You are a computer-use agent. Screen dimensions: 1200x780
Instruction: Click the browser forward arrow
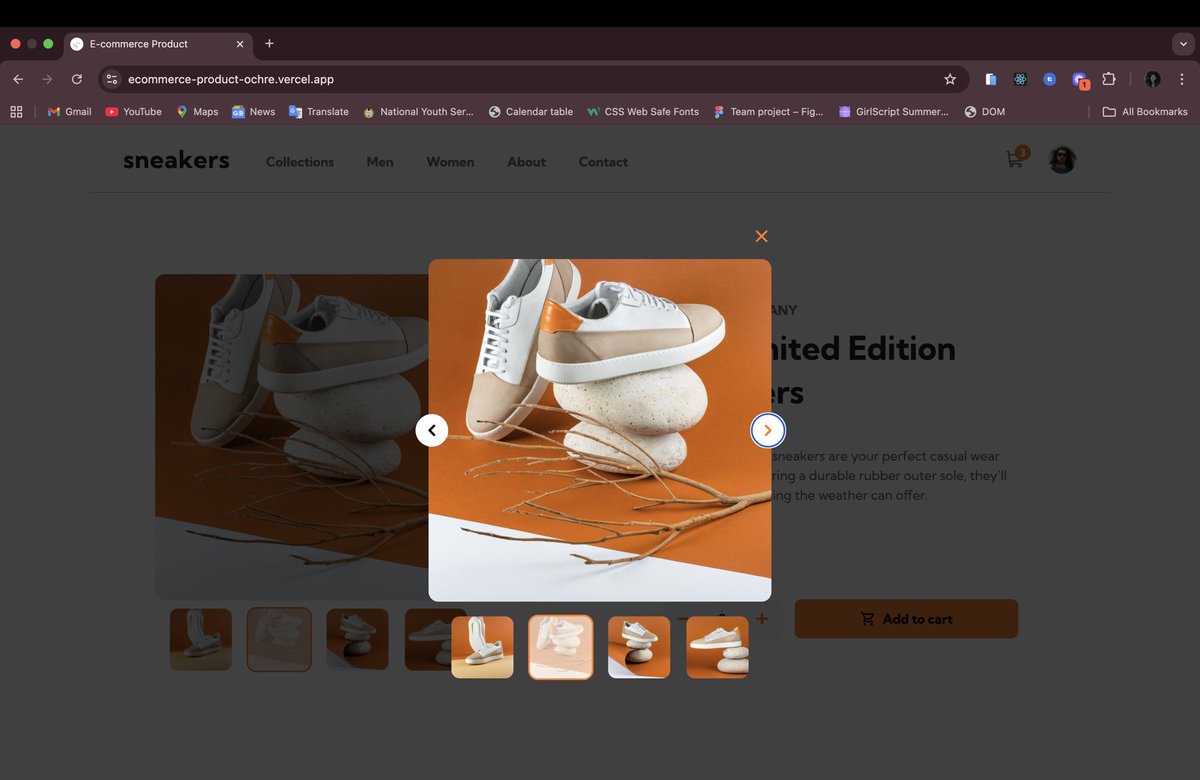point(47,79)
